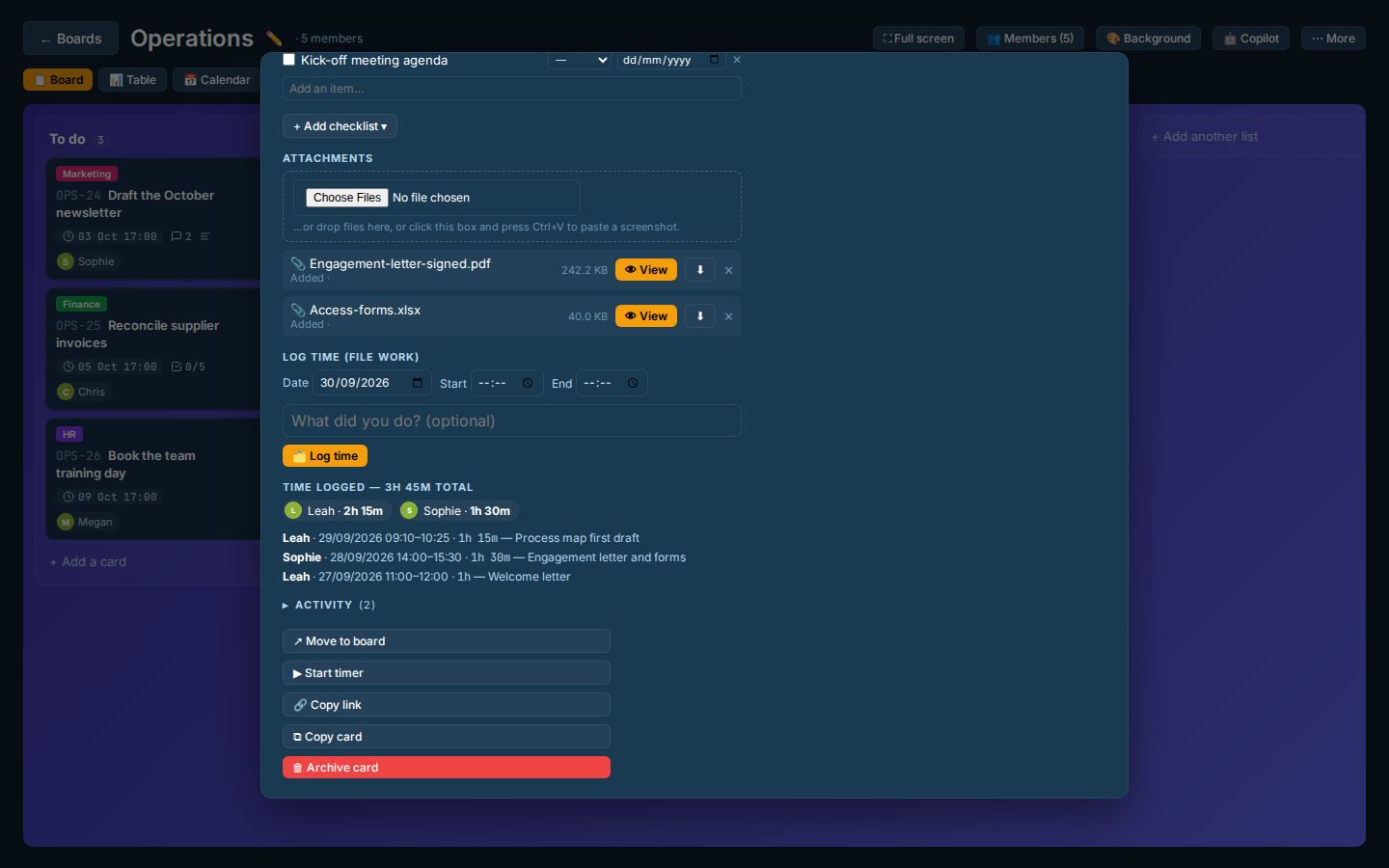View the Engagement-letter-signed.pdf attachment
Screen dimensions: 1389x868
pyautogui.click(x=646, y=270)
